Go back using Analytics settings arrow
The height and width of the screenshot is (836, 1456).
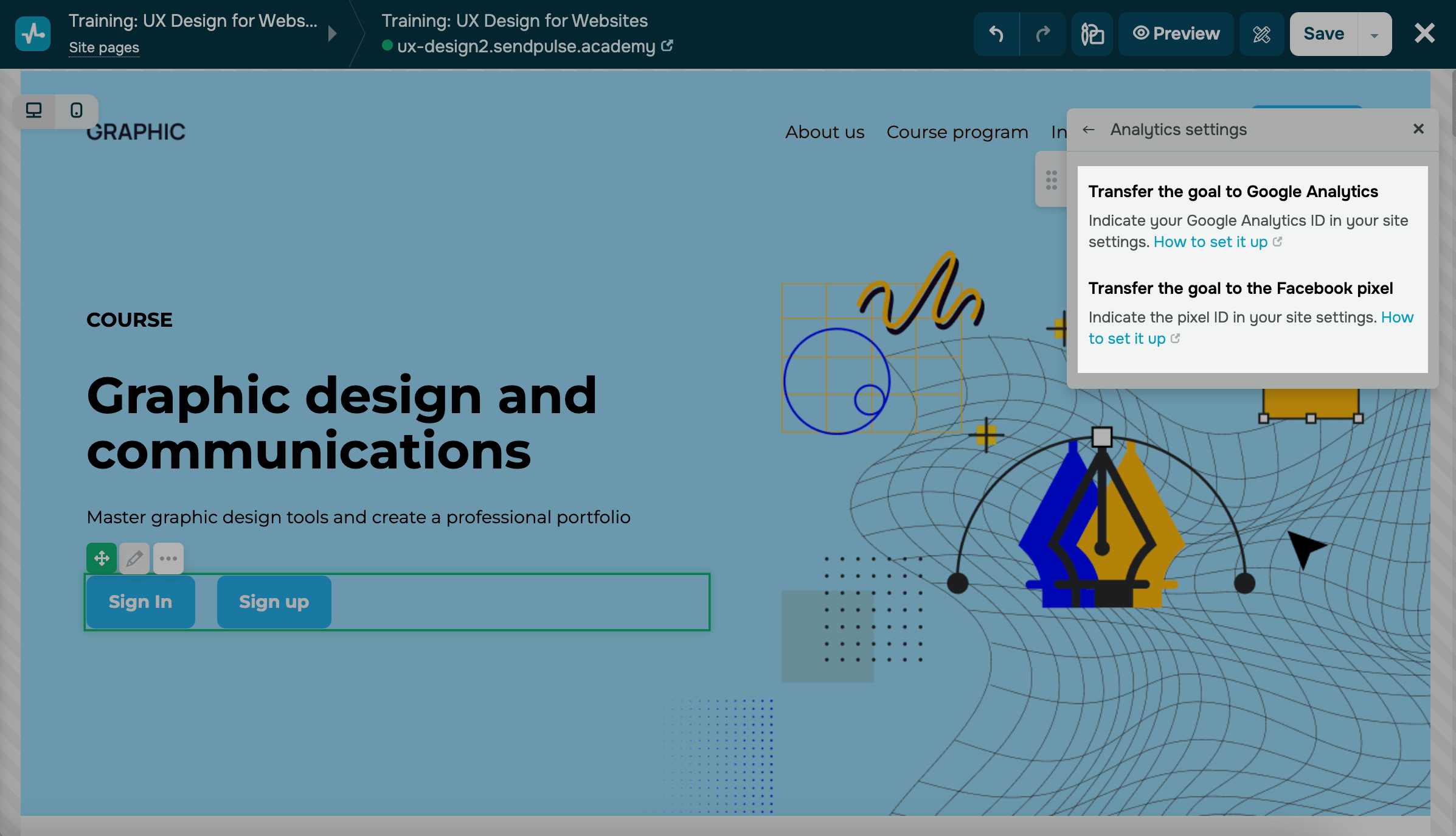1089,130
